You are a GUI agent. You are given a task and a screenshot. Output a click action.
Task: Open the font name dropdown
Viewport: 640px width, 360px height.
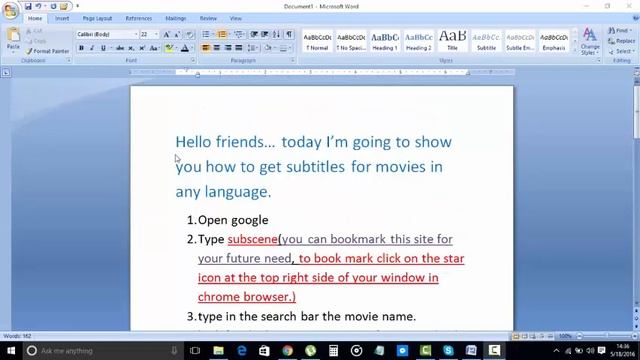point(136,35)
